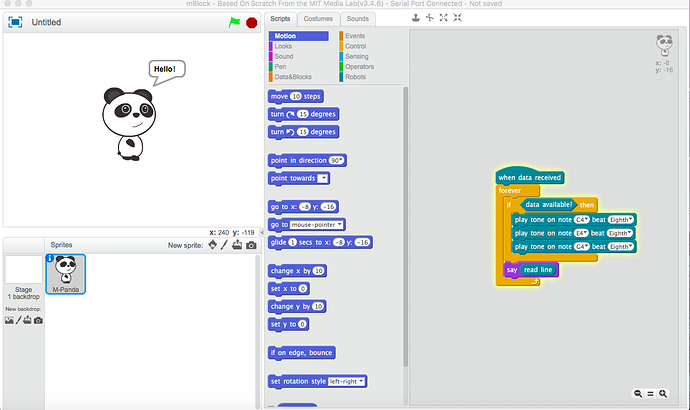Screen dimensions: 690x410
Task: Click the panda sprite on the stage
Action: coord(128,124)
